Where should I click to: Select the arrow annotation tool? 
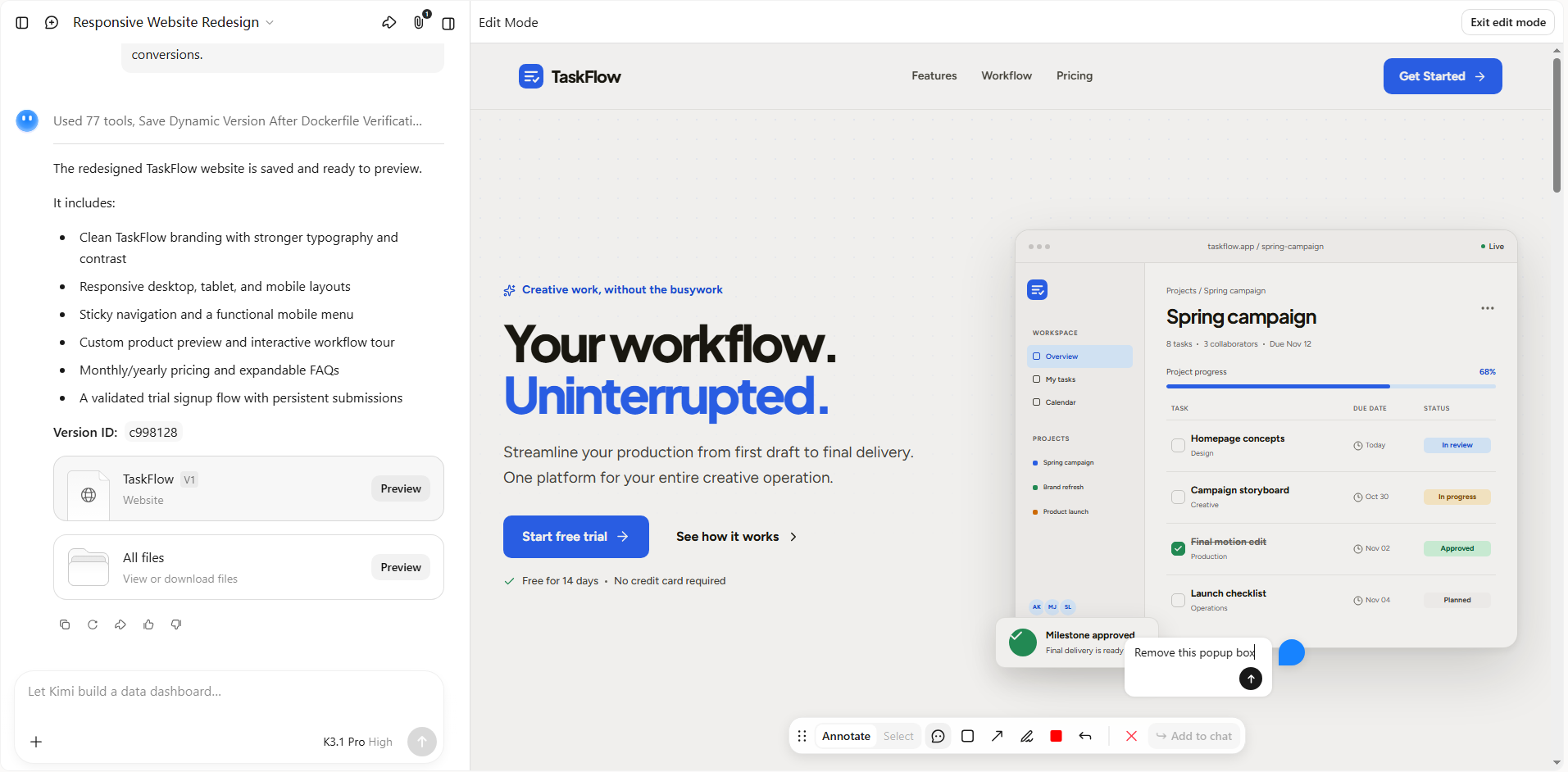997,736
